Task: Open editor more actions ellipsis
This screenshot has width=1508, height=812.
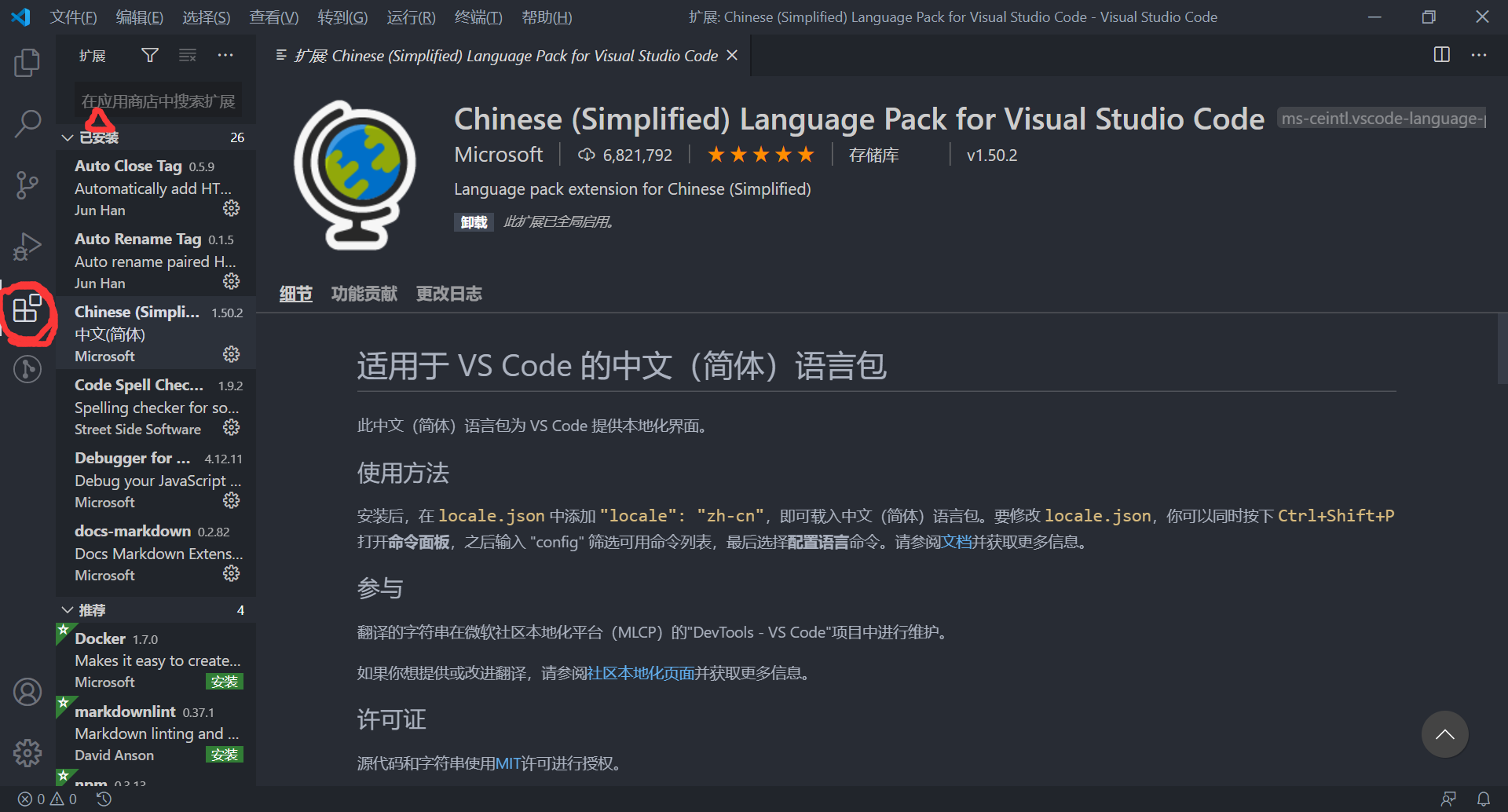Action: tap(1479, 55)
